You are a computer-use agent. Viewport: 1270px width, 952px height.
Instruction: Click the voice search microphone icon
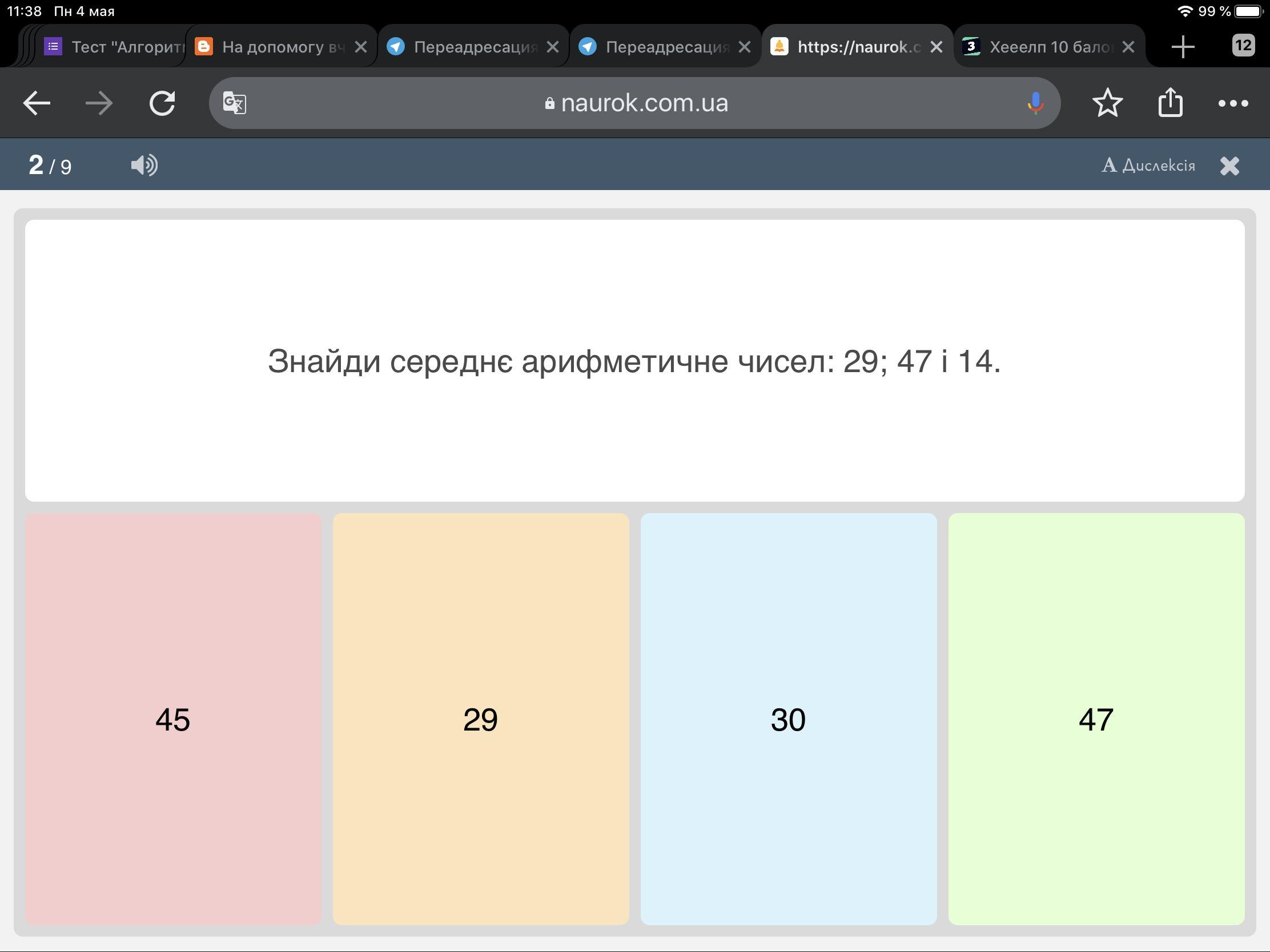click(x=1035, y=103)
